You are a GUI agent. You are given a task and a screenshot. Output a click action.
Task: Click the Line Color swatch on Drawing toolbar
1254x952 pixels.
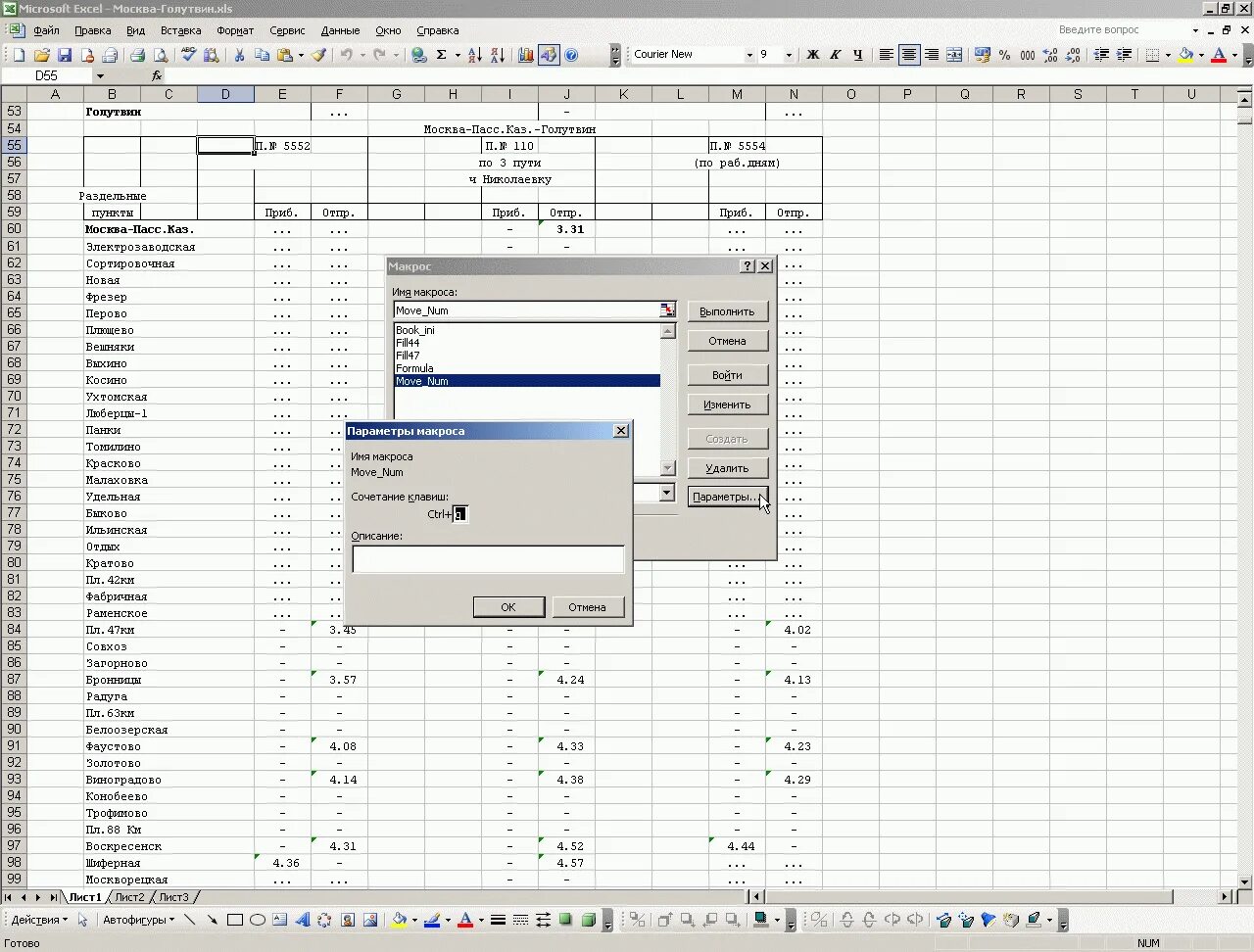click(431, 920)
